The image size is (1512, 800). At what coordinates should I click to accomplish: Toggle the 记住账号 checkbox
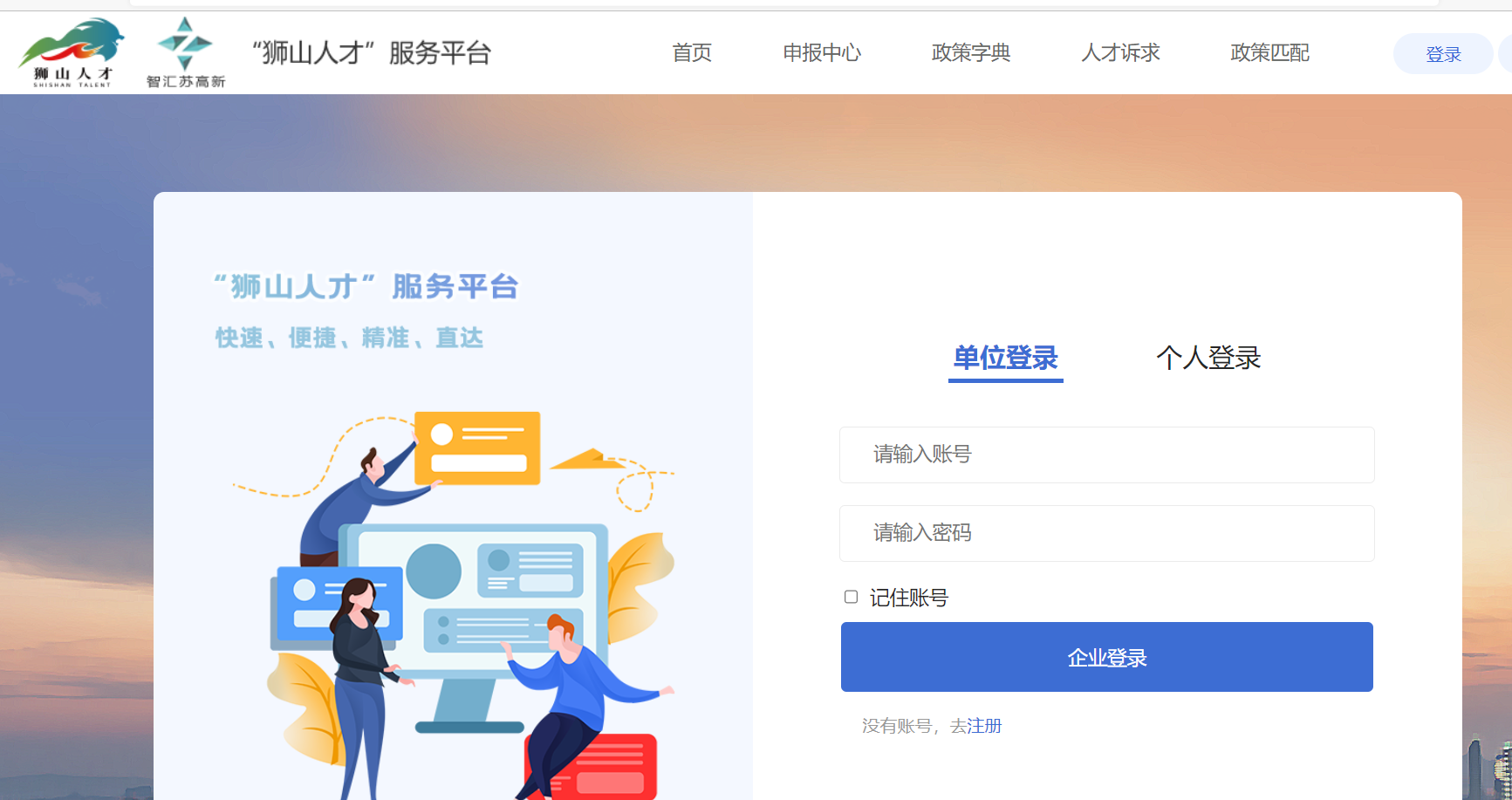[852, 597]
